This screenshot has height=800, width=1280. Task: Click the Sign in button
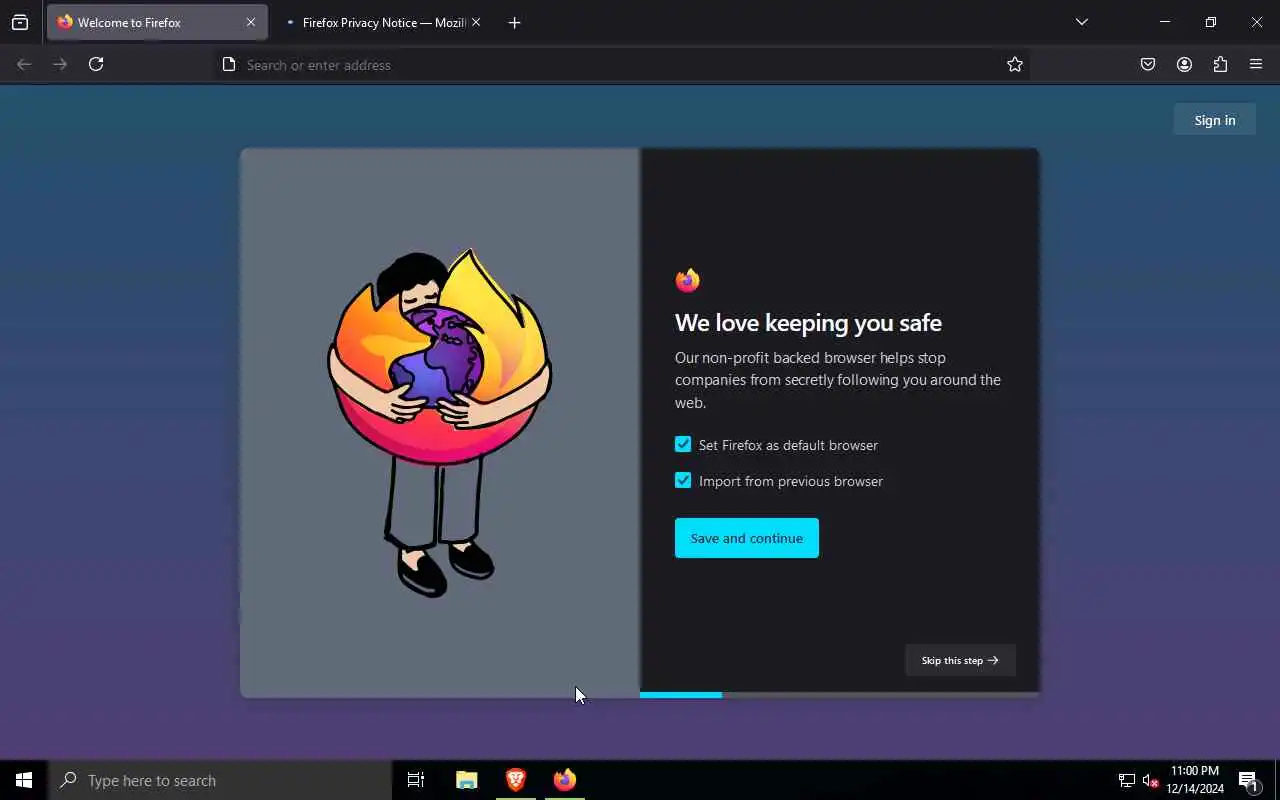click(1215, 120)
